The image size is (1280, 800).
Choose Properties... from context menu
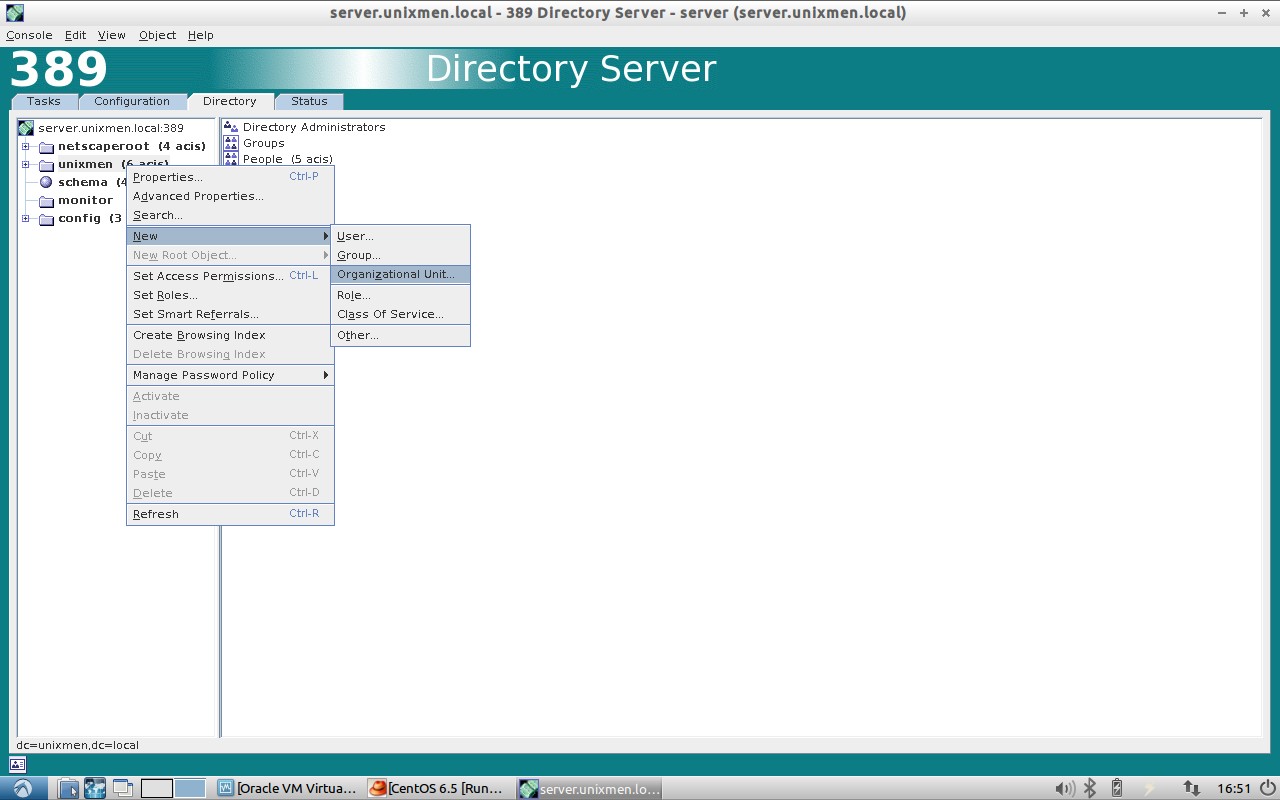tap(230, 177)
